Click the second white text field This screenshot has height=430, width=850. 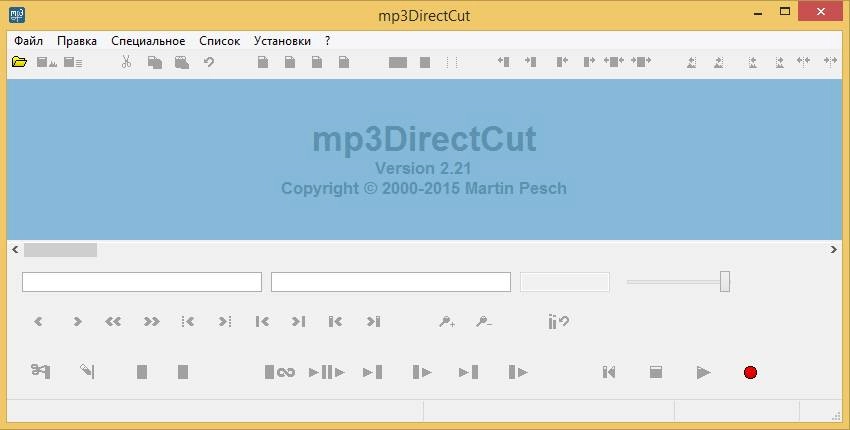(x=391, y=282)
